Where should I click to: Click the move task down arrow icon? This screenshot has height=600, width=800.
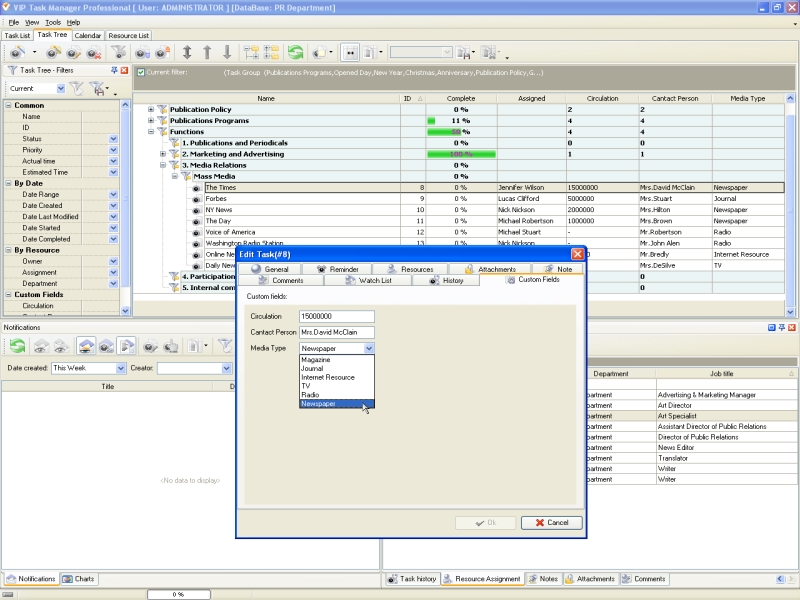point(227,52)
